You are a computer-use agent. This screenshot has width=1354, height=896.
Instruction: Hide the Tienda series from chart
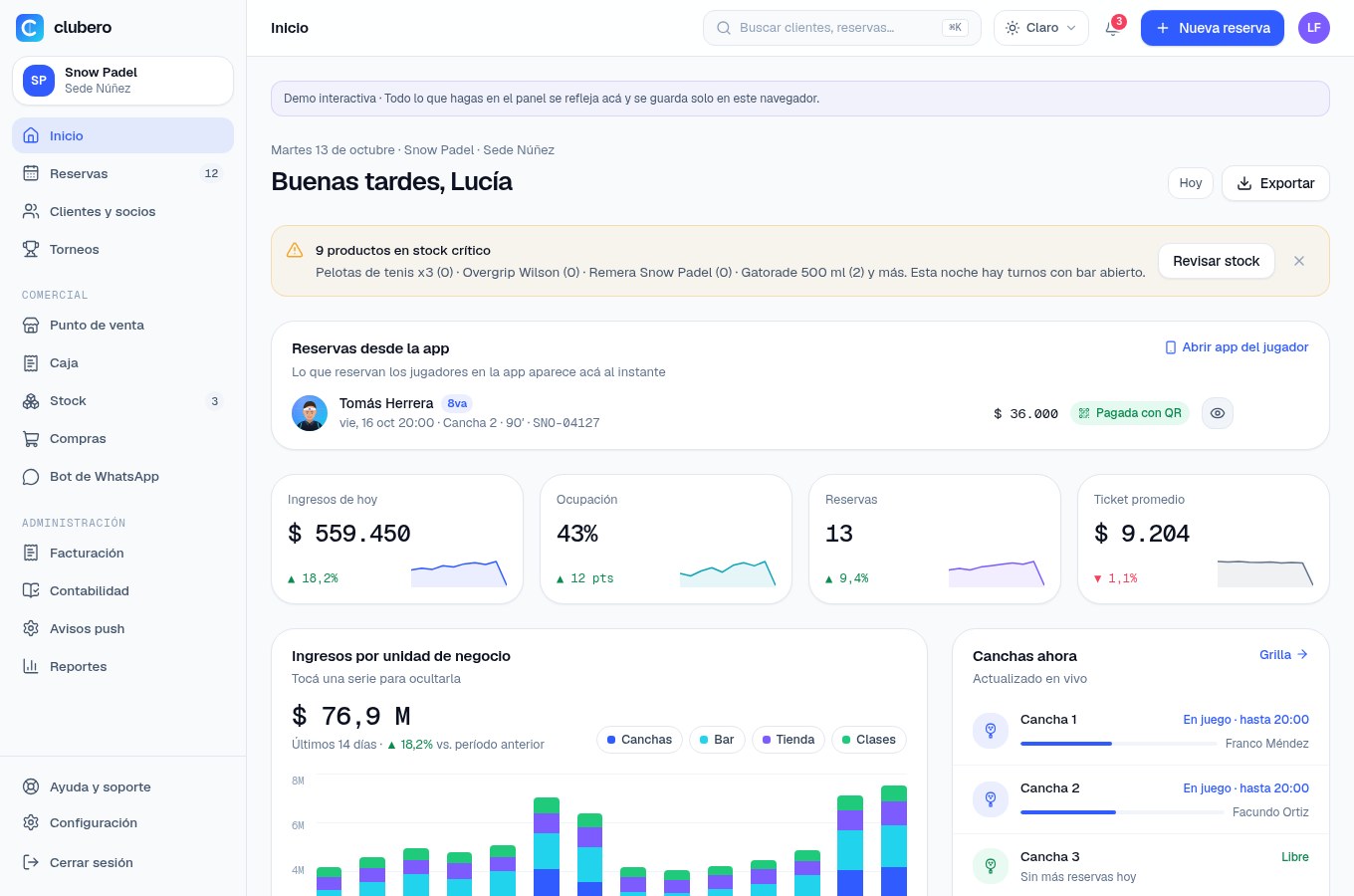click(x=788, y=740)
